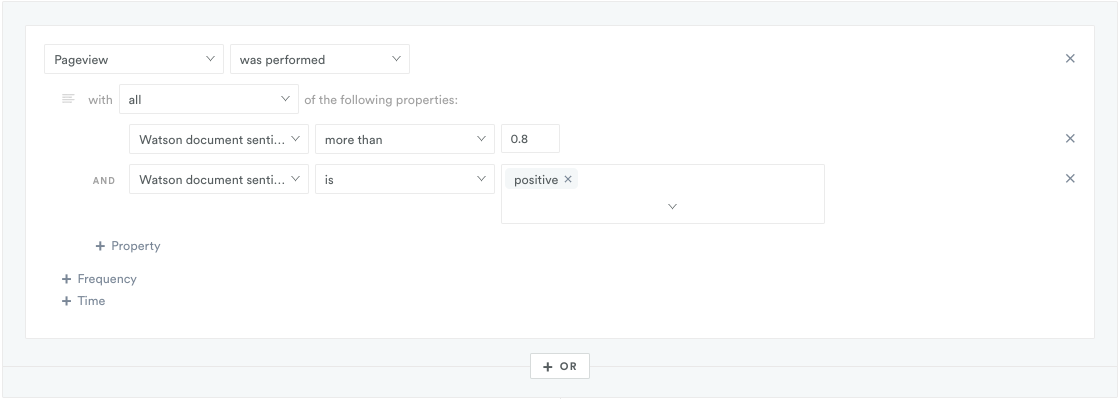Open the 'is' operator dropdown
This screenshot has width=1120, height=399.
tap(405, 179)
